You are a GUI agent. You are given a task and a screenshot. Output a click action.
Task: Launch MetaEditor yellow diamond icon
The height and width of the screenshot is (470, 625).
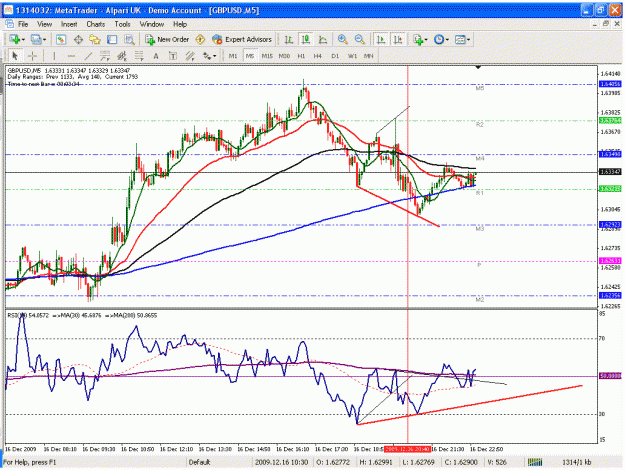click(x=200, y=39)
